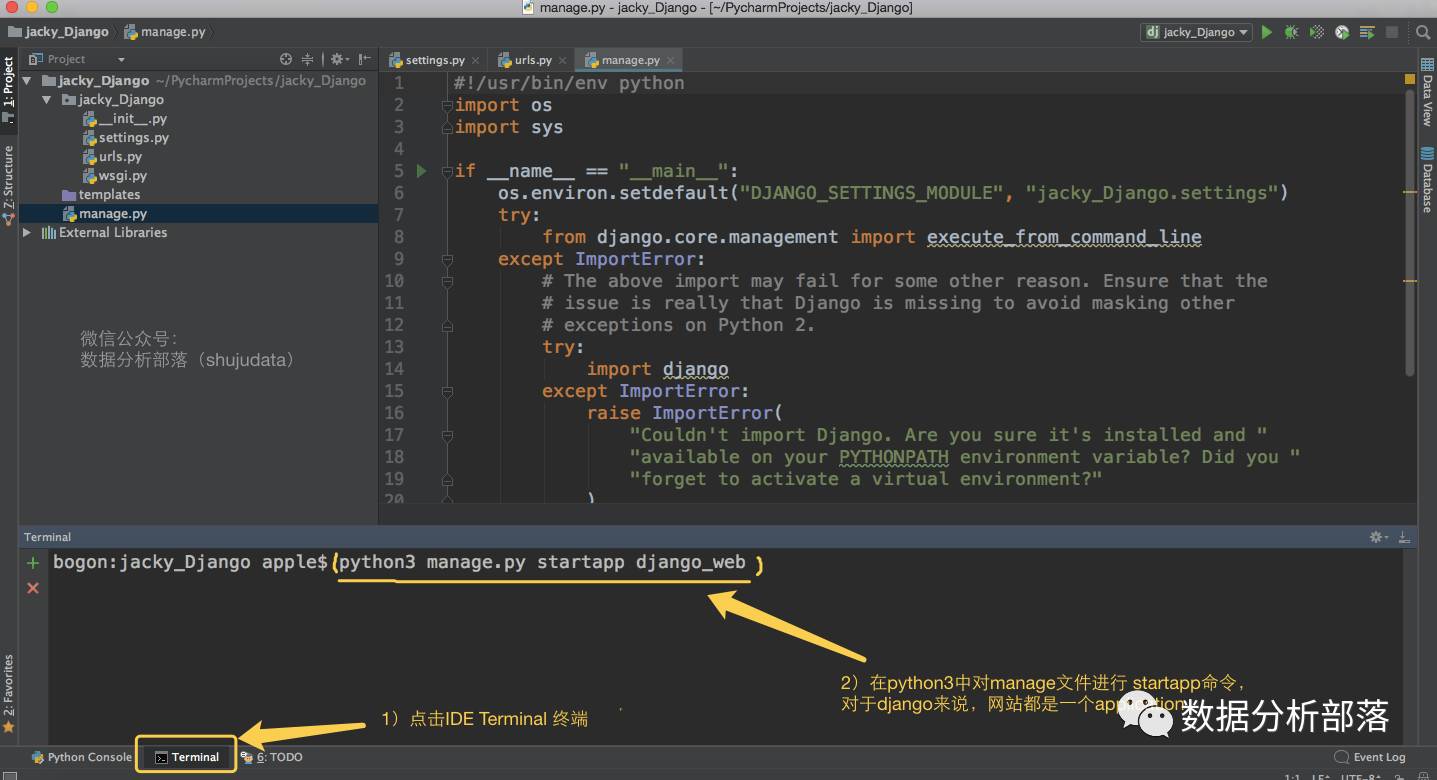Open run configuration dropdown jacky_Django
1437x780 pixels.
(1197, 32)
